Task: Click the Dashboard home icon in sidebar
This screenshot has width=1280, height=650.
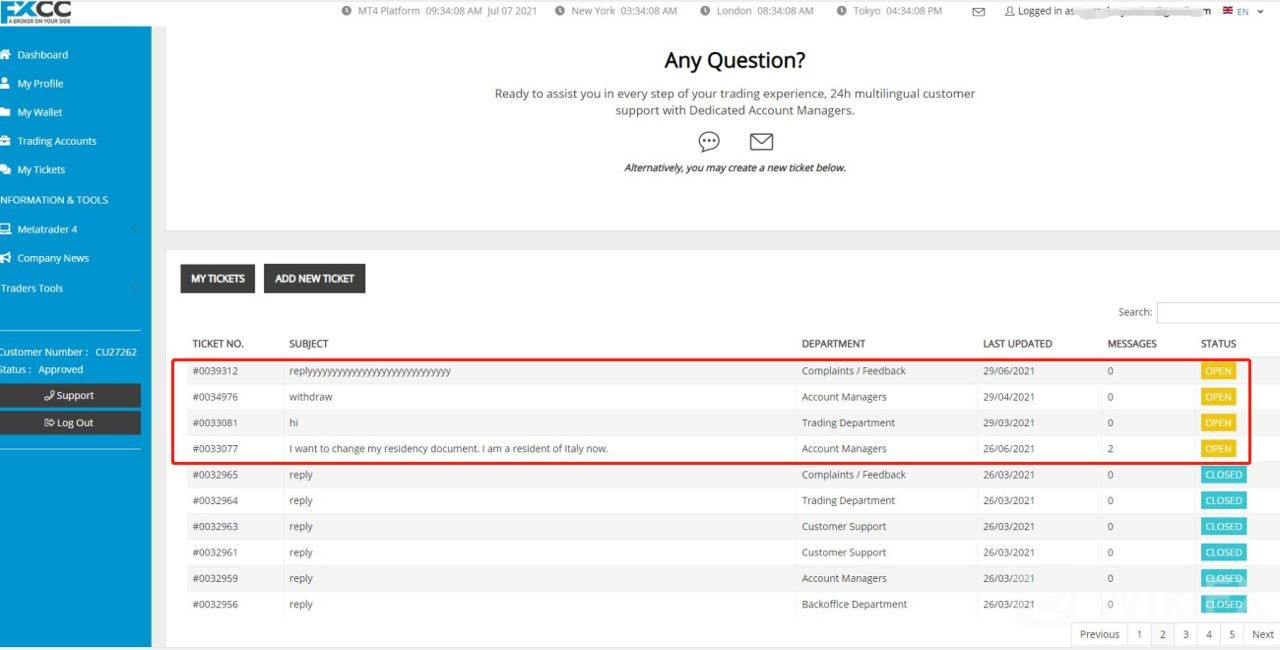Action: [x=5, y=55]
